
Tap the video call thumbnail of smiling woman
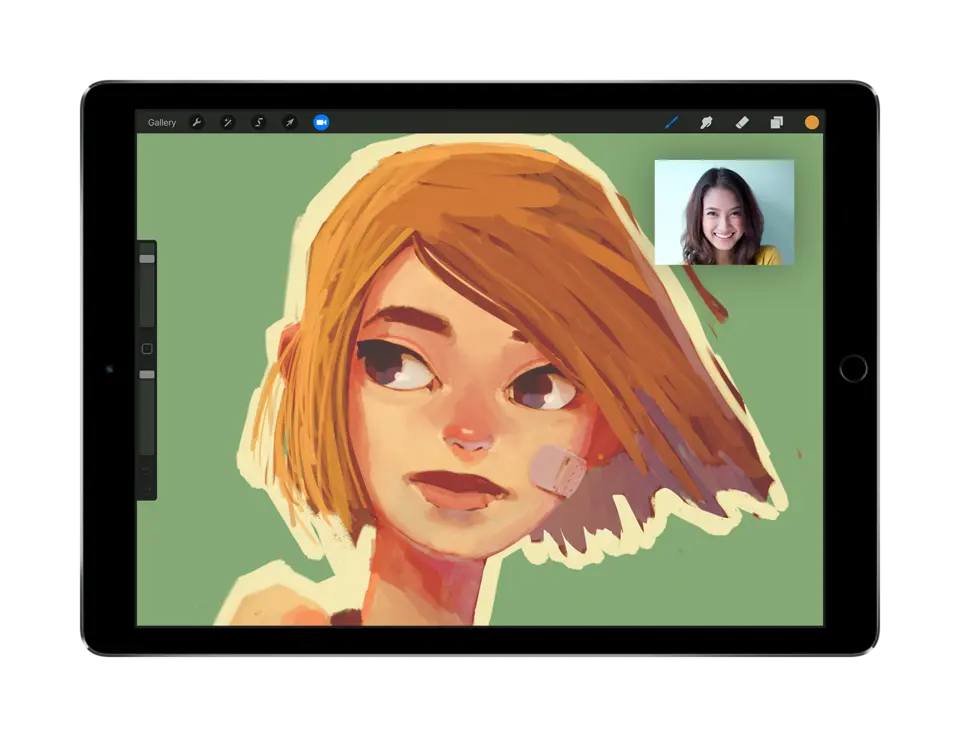pos(724,212)
